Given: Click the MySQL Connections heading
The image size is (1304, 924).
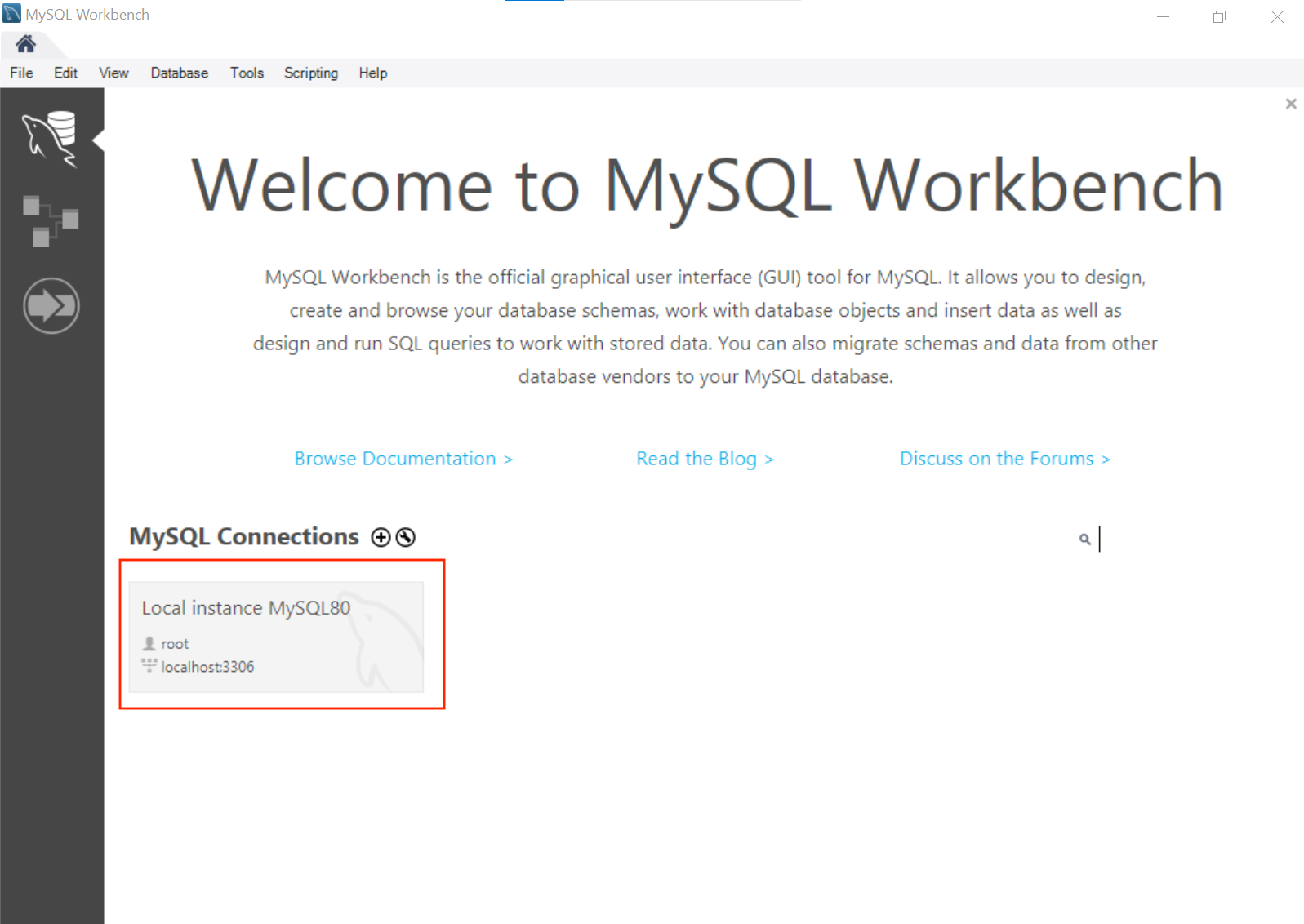Looking at the screenshot, I should tap(244, 536).
